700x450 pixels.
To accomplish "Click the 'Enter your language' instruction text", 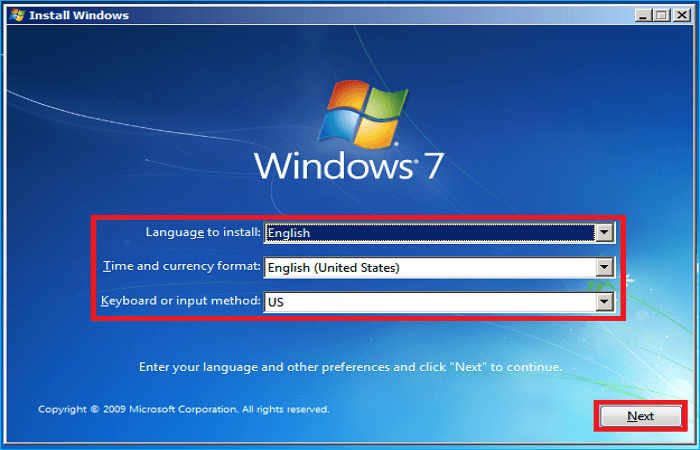I will click(350, 367).
